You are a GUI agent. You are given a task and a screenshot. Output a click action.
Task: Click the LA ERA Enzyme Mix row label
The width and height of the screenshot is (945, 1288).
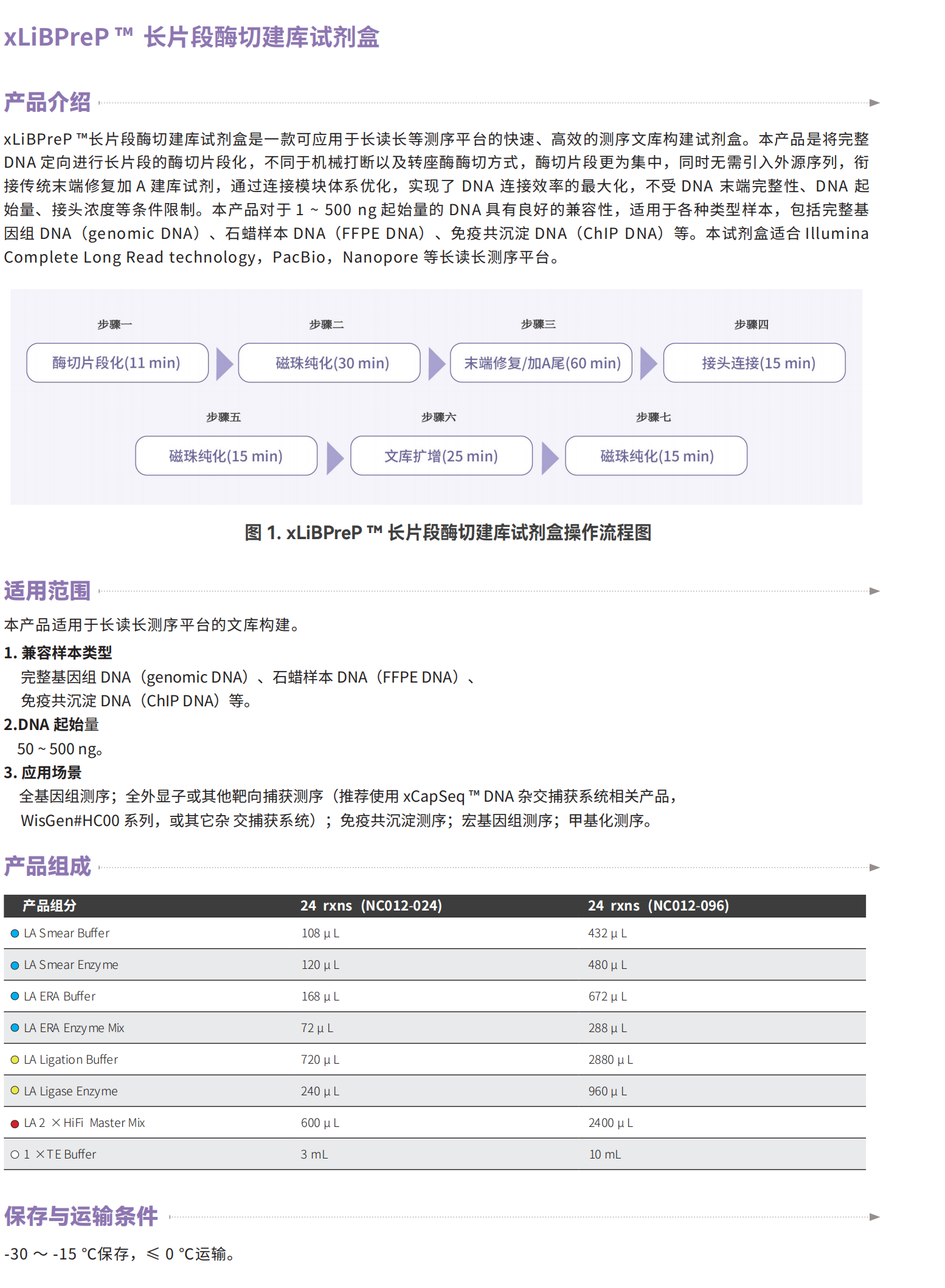tap(74, 1028)
